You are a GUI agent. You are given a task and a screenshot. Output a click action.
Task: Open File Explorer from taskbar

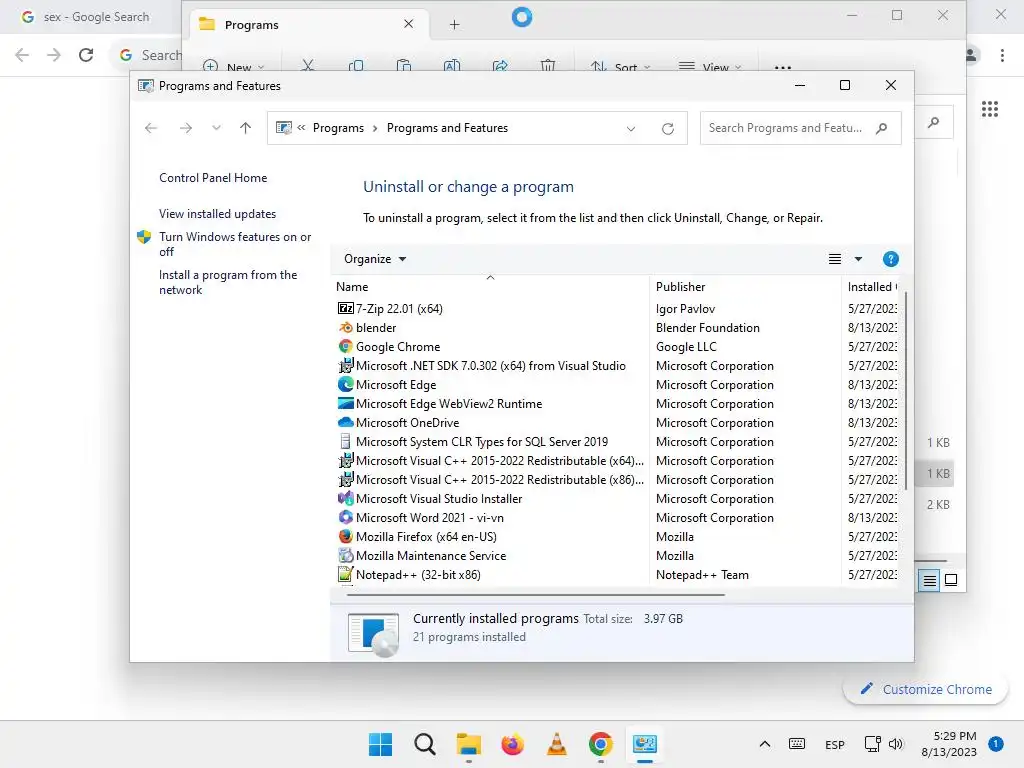click(468, 744)
